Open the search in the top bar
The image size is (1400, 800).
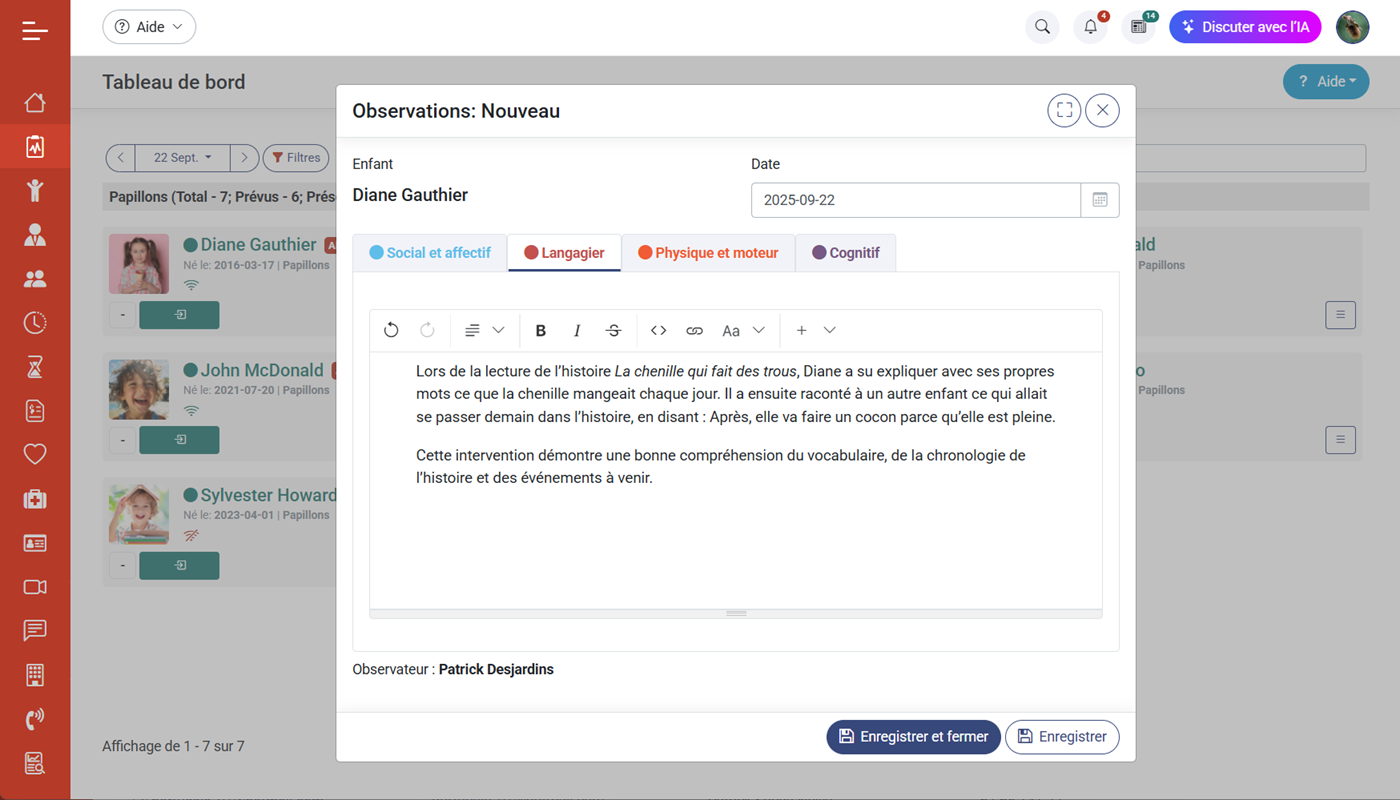pos(1042,27)
